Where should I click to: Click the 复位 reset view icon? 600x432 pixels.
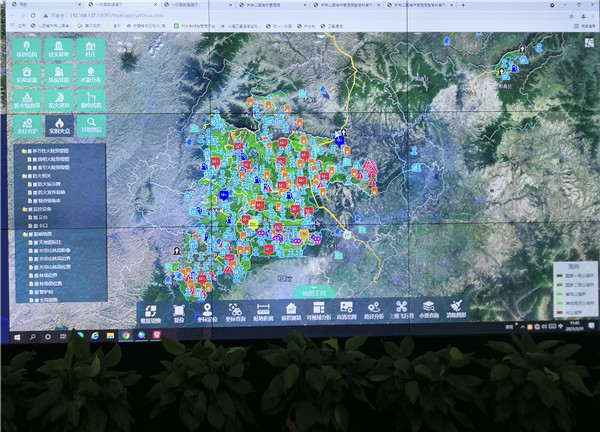178,311
